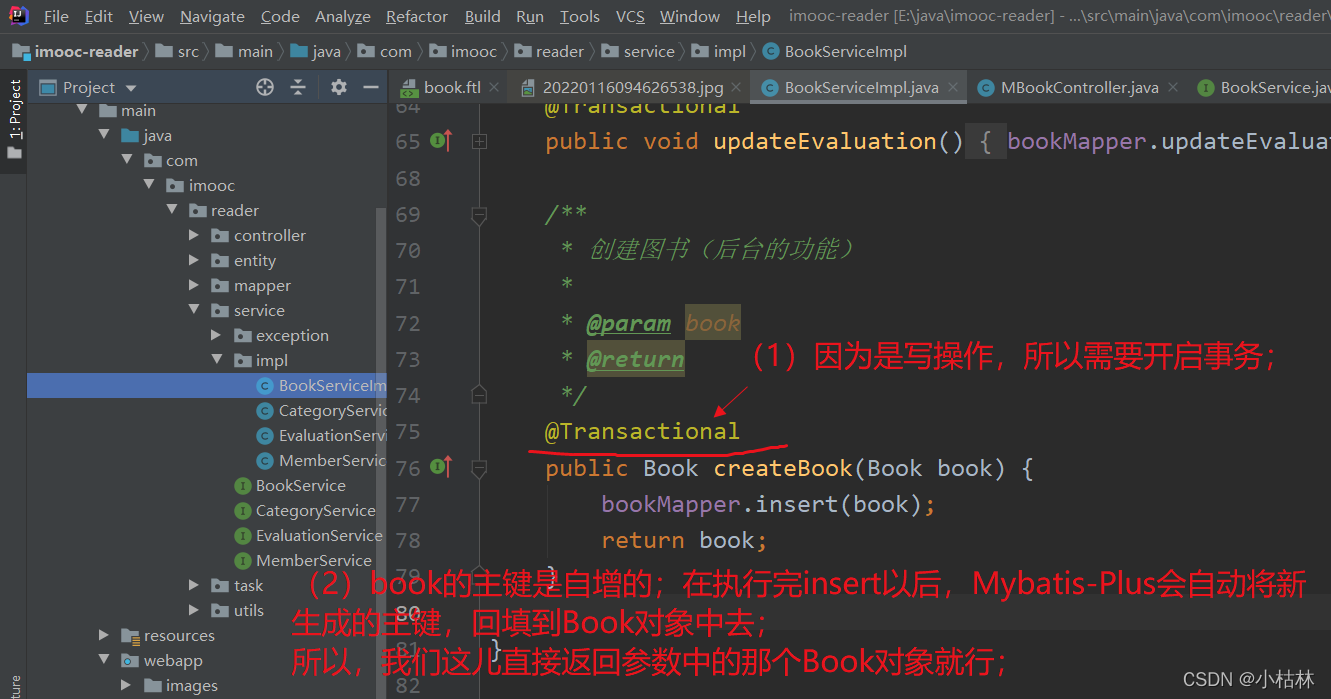Image resolution: width=1331 pixels, height=699 pixels.
Task: Click the implements gutter icon on line 76
Action: [x=440, y=466]
